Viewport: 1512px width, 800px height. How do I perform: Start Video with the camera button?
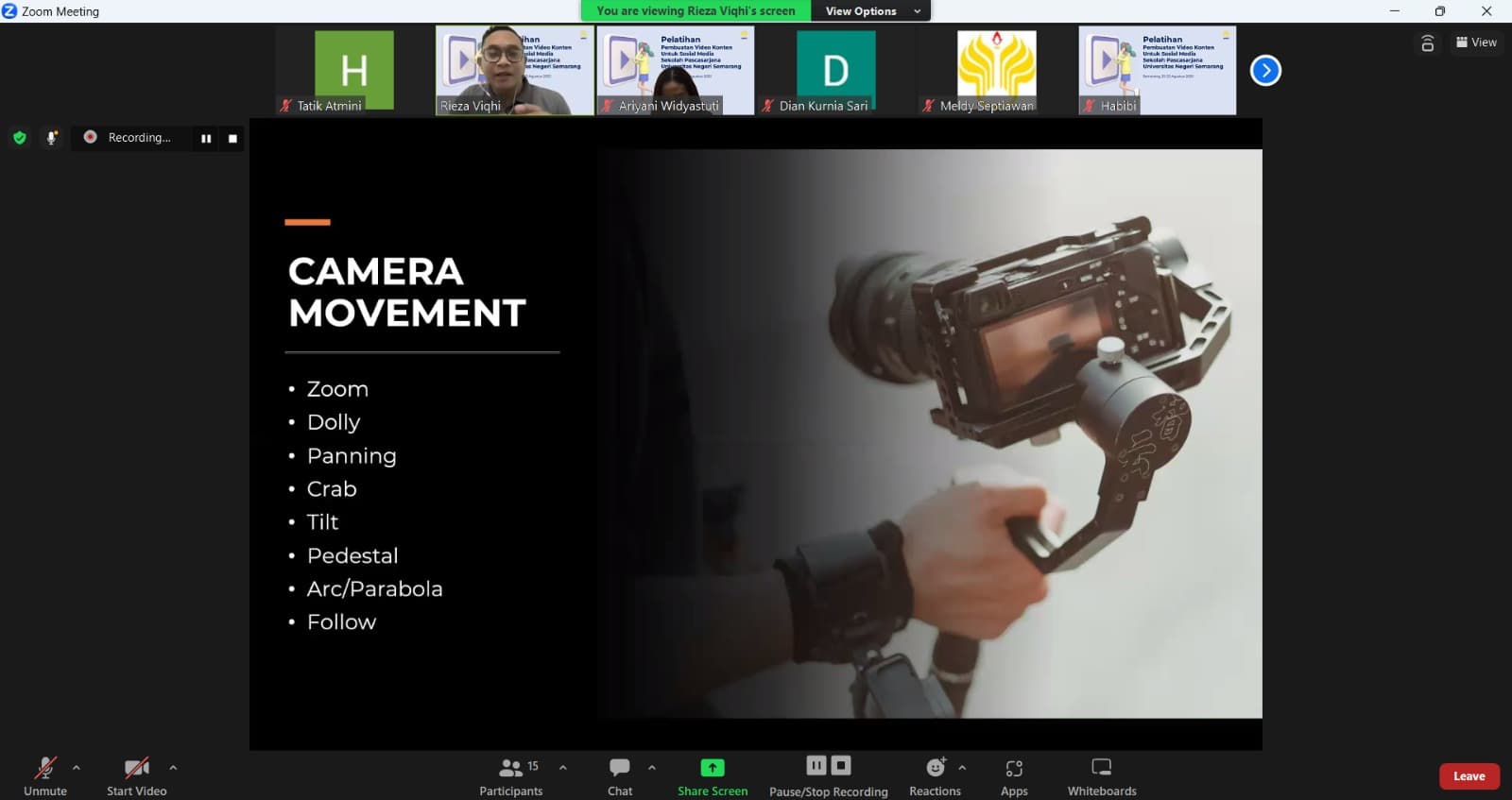click(x=136, y=776)
